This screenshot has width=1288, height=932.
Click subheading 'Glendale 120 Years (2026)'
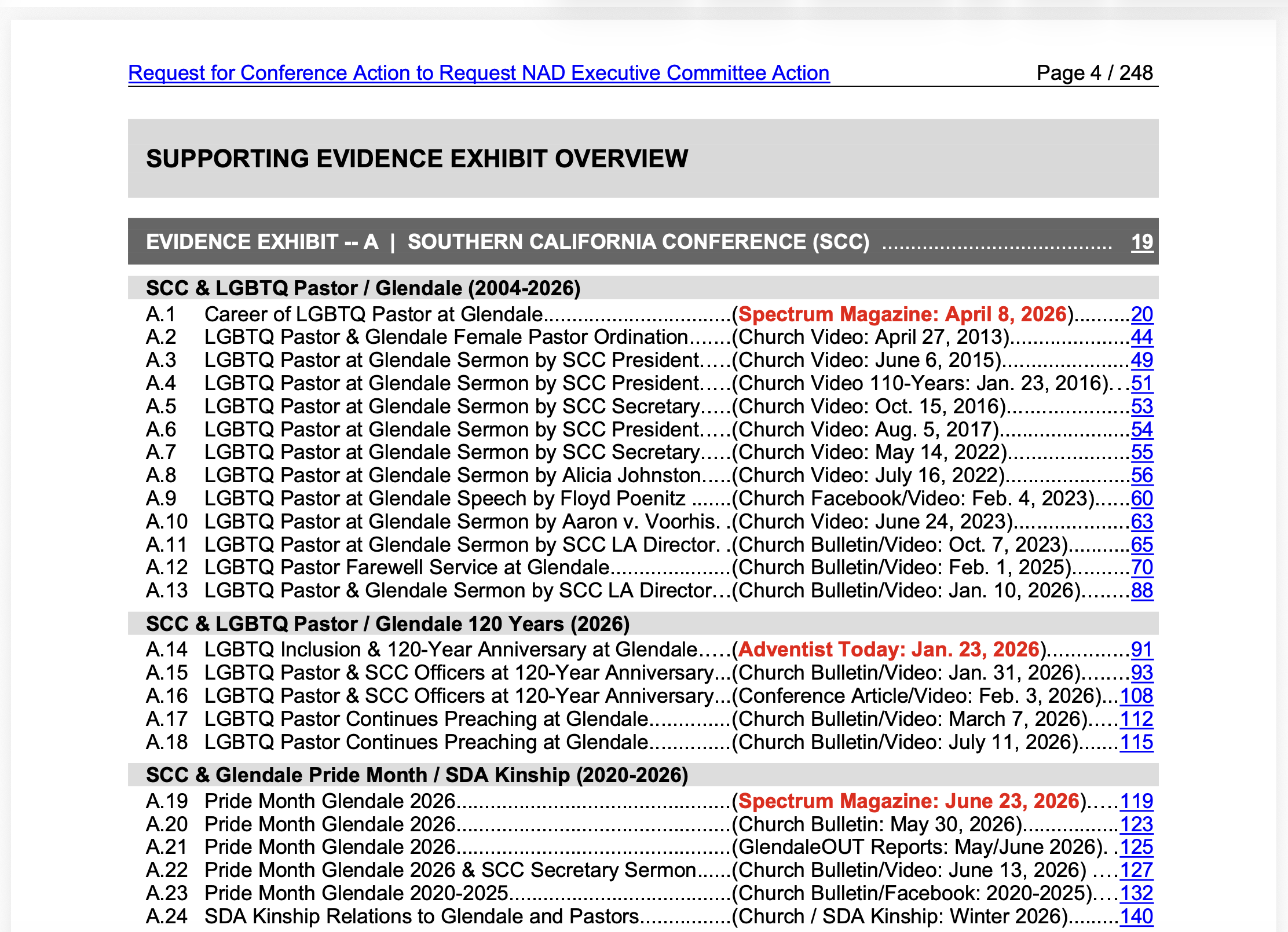tap(503, 624)
